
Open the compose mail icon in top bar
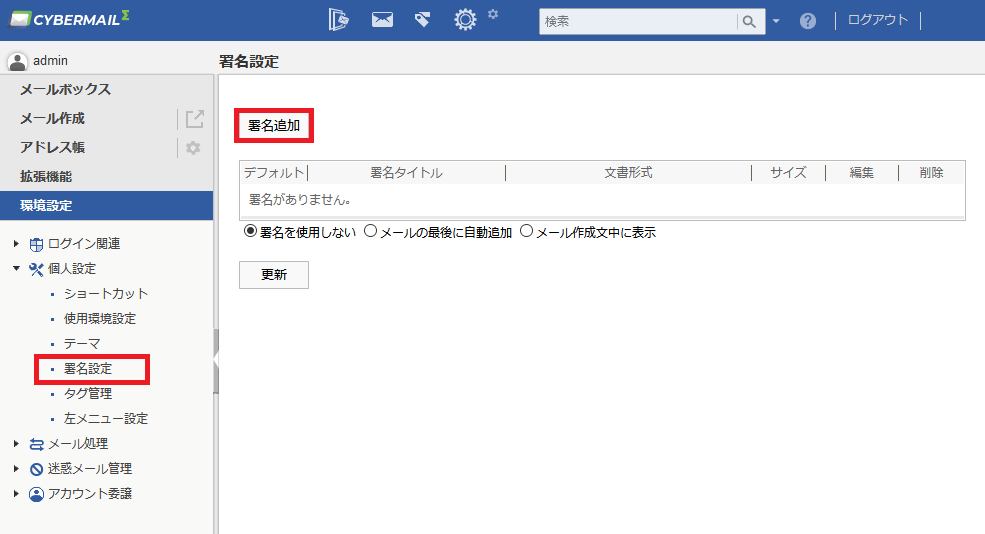point(339,20)
